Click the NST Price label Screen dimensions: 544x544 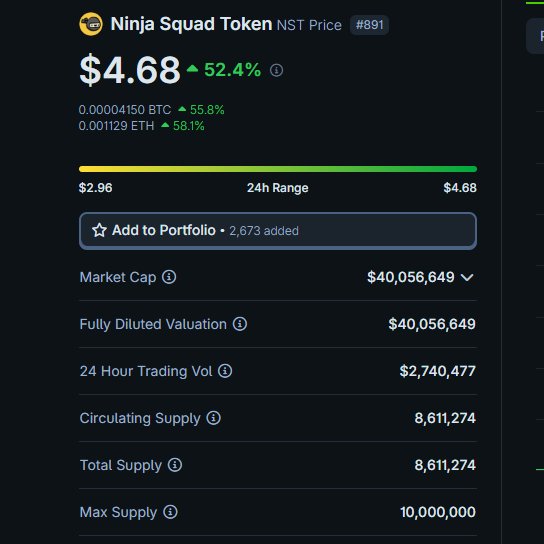(309, 25)
